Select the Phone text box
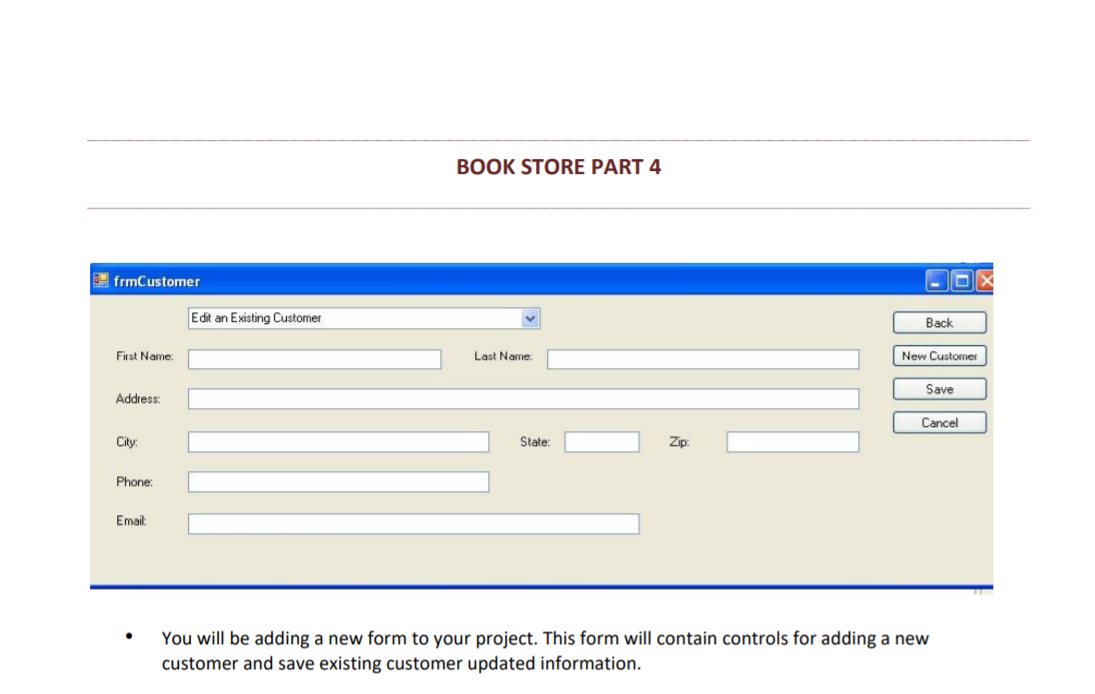 point(338,481)
